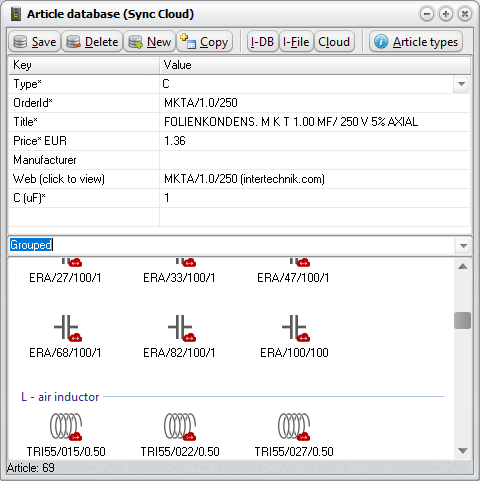Click the Price EUR value field
Image resolution: width=480 pixels, height=481 pixels.
pyautogui.click(x=315, y=141)
